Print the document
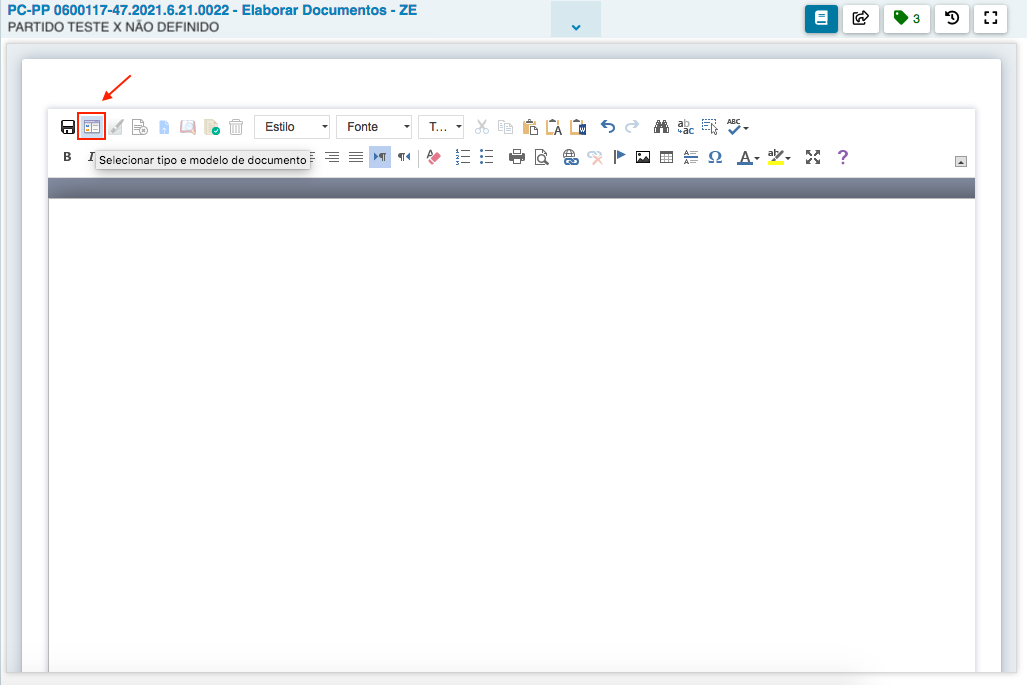 [517, 157]
